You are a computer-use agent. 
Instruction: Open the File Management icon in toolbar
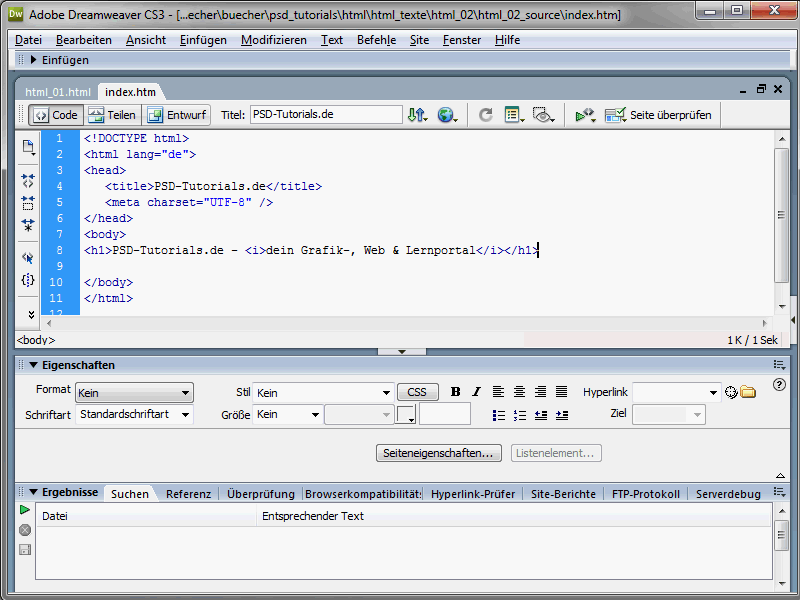tap(417, 115)
